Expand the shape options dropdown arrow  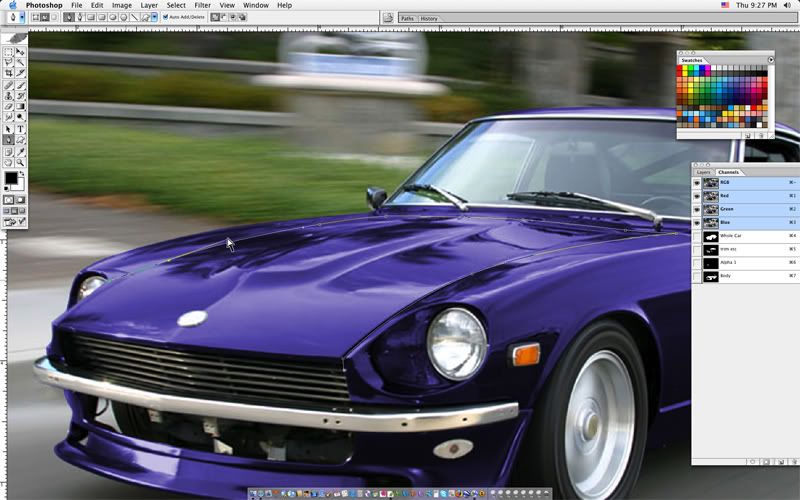153,17
